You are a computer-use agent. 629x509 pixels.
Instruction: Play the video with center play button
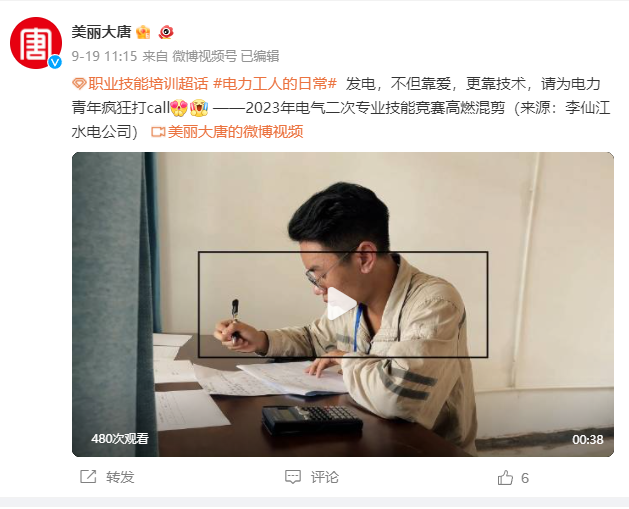(341, 304)
